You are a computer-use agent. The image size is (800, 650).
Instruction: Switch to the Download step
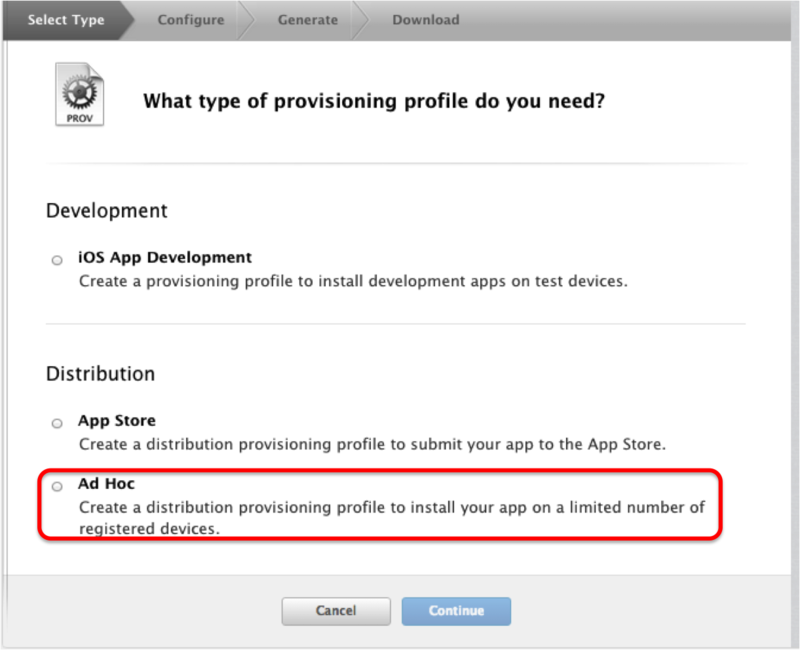[x=425, y=19]
